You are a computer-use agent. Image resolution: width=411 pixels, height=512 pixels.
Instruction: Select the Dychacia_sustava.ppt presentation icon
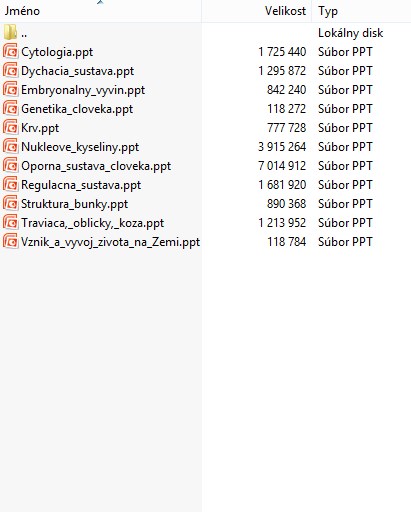pyautogui.click(x=10, y=71)
